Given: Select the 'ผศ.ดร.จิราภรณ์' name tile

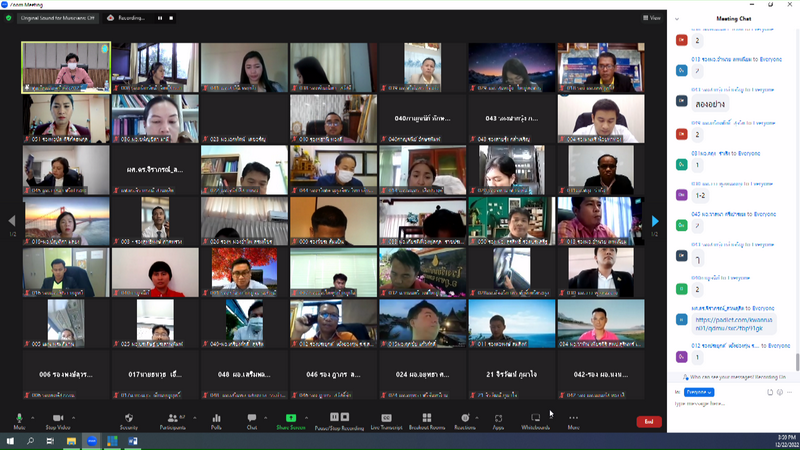Looking at the screenshot, I should pos(155,169).
